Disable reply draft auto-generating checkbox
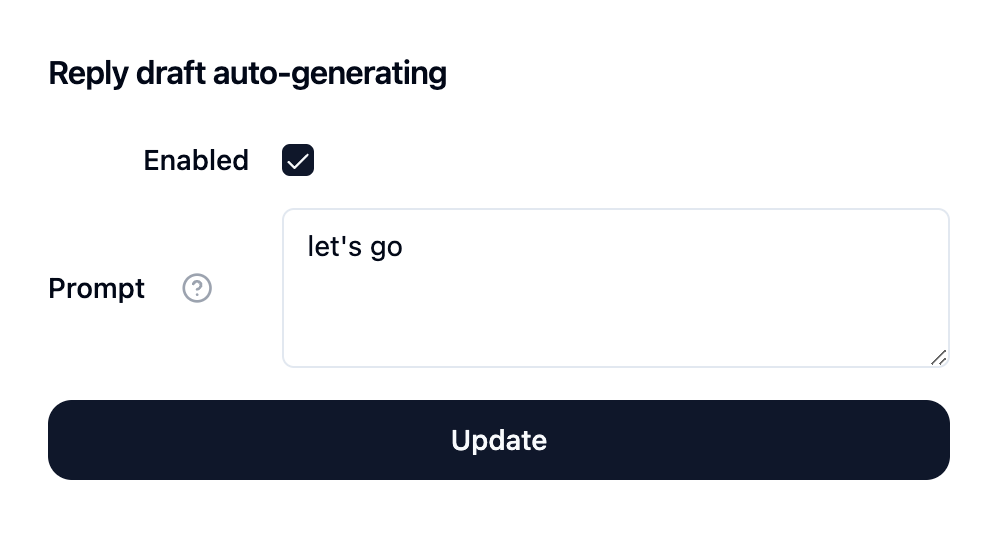998x542 pixels. 298,160
